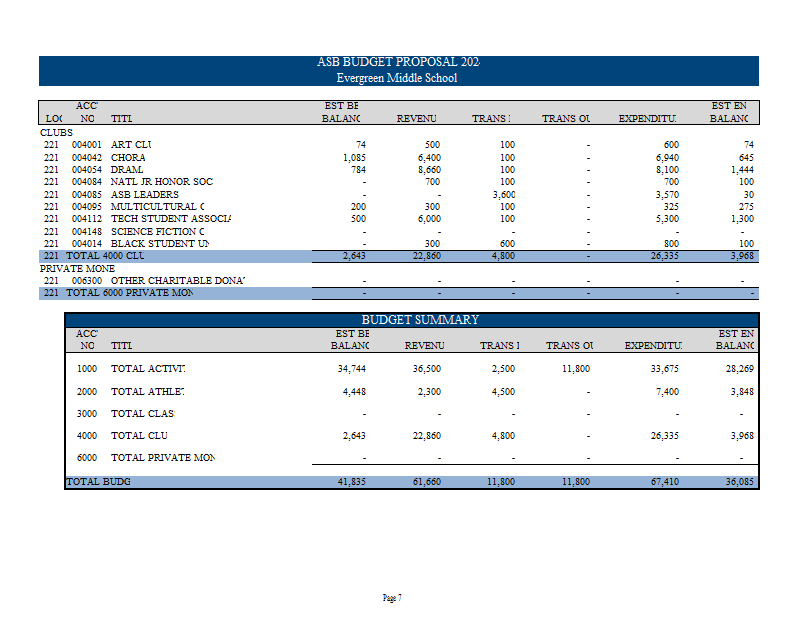The width and height of the screenshot is (800, 618).
Task: Select the Evergreen Middle School subtitle
Action: [397, 78]
